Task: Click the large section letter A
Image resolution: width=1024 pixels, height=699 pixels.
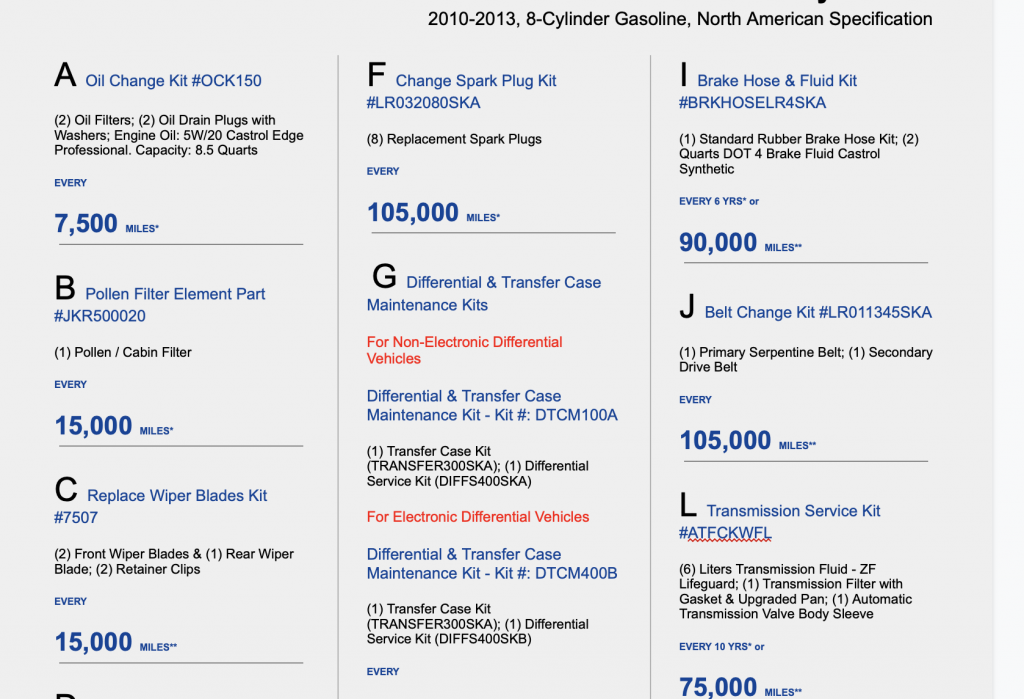Action: click(x=65, y=74)
